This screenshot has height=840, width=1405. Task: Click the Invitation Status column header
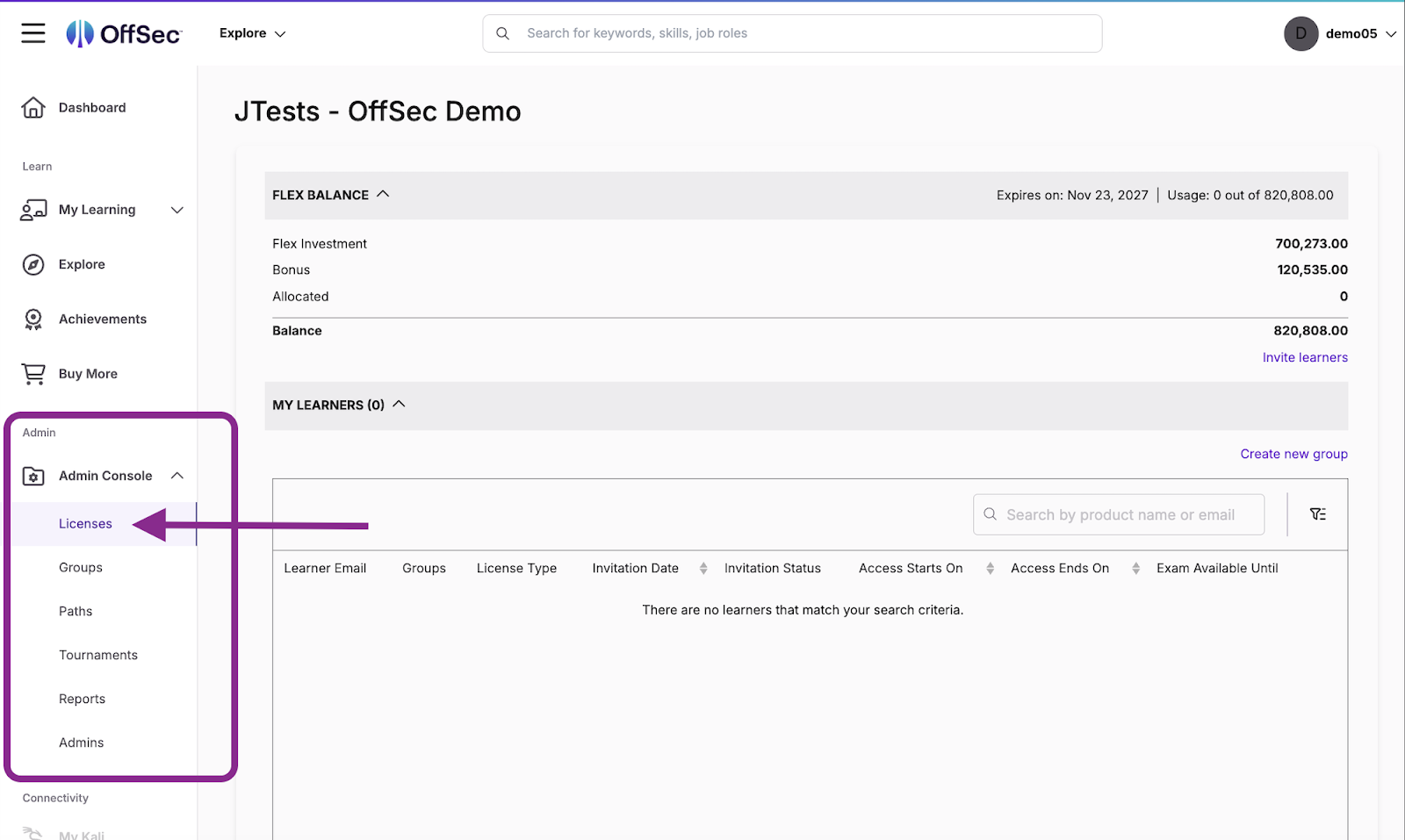[x=773, y=569]
